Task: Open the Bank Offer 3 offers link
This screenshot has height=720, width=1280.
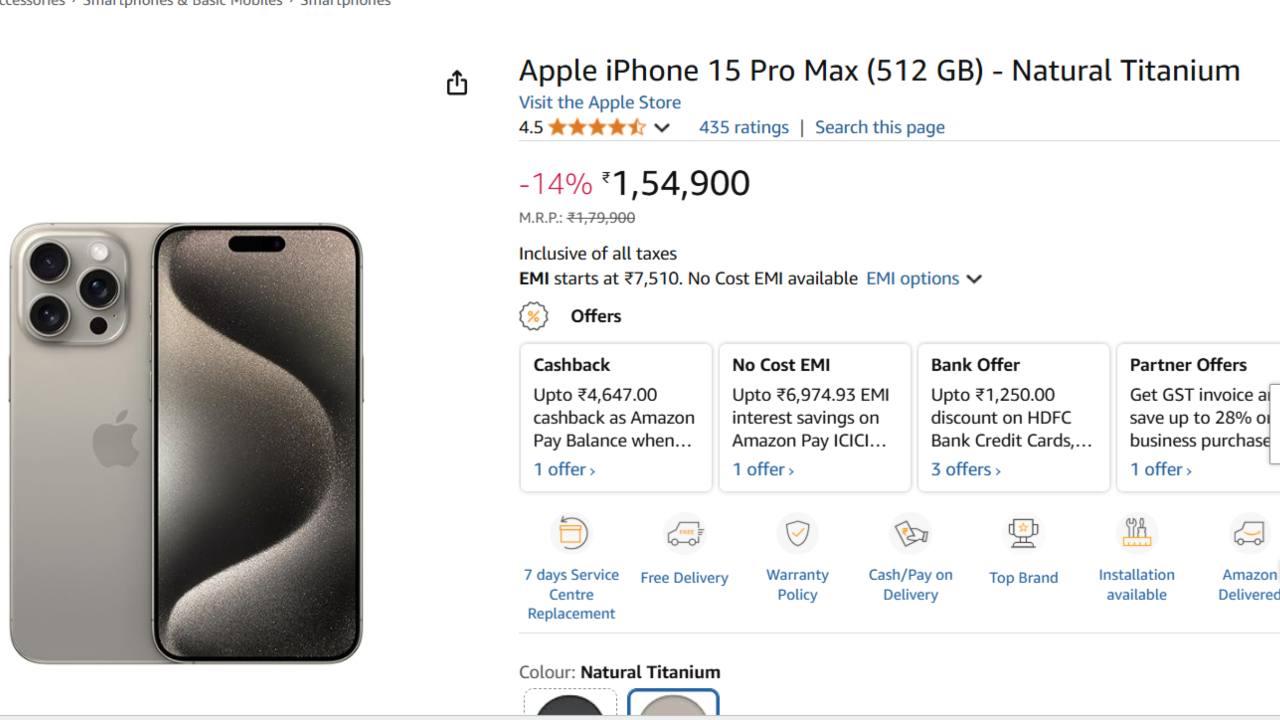Action: coord(965,469)
